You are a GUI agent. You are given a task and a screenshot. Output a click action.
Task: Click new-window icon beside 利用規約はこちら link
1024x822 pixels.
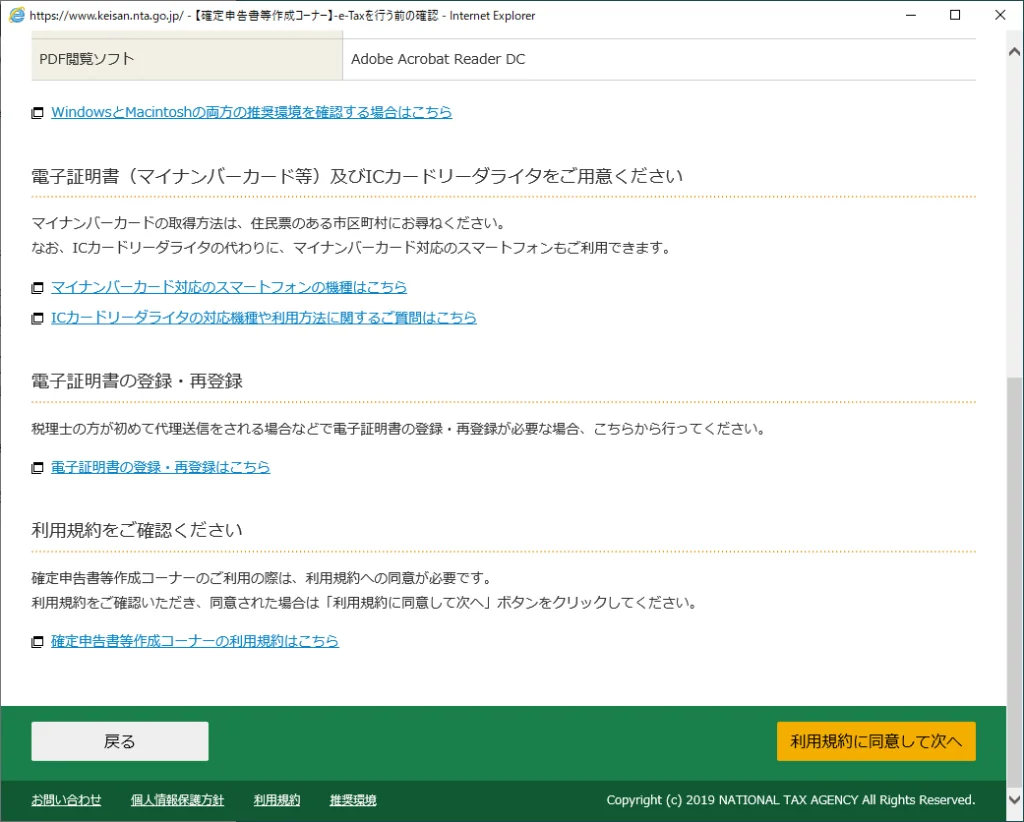point(38,642)
